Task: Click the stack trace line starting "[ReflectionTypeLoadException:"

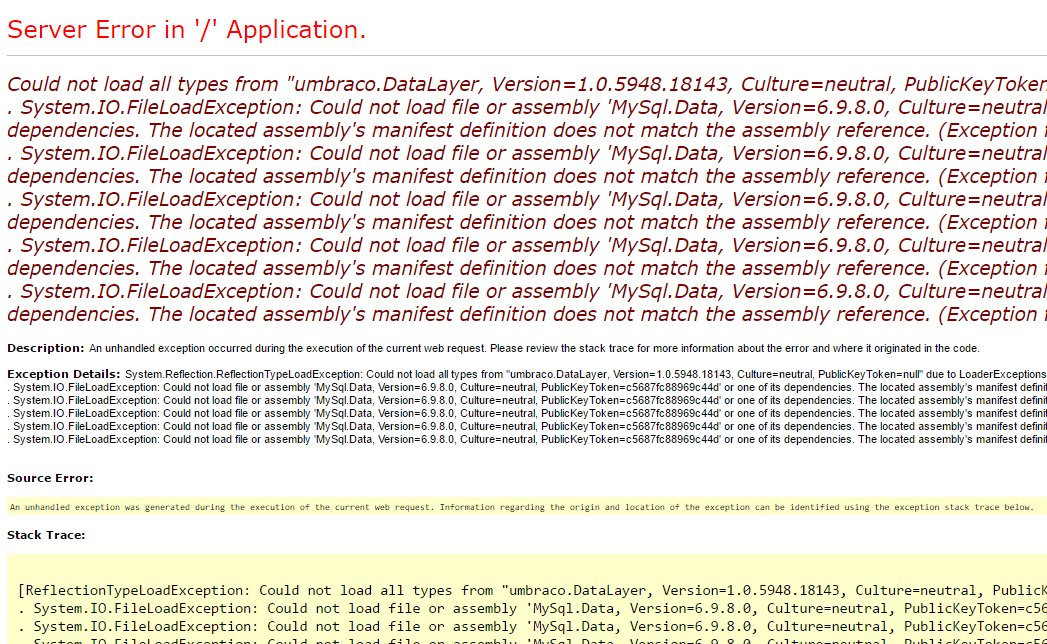Action: 532,591
